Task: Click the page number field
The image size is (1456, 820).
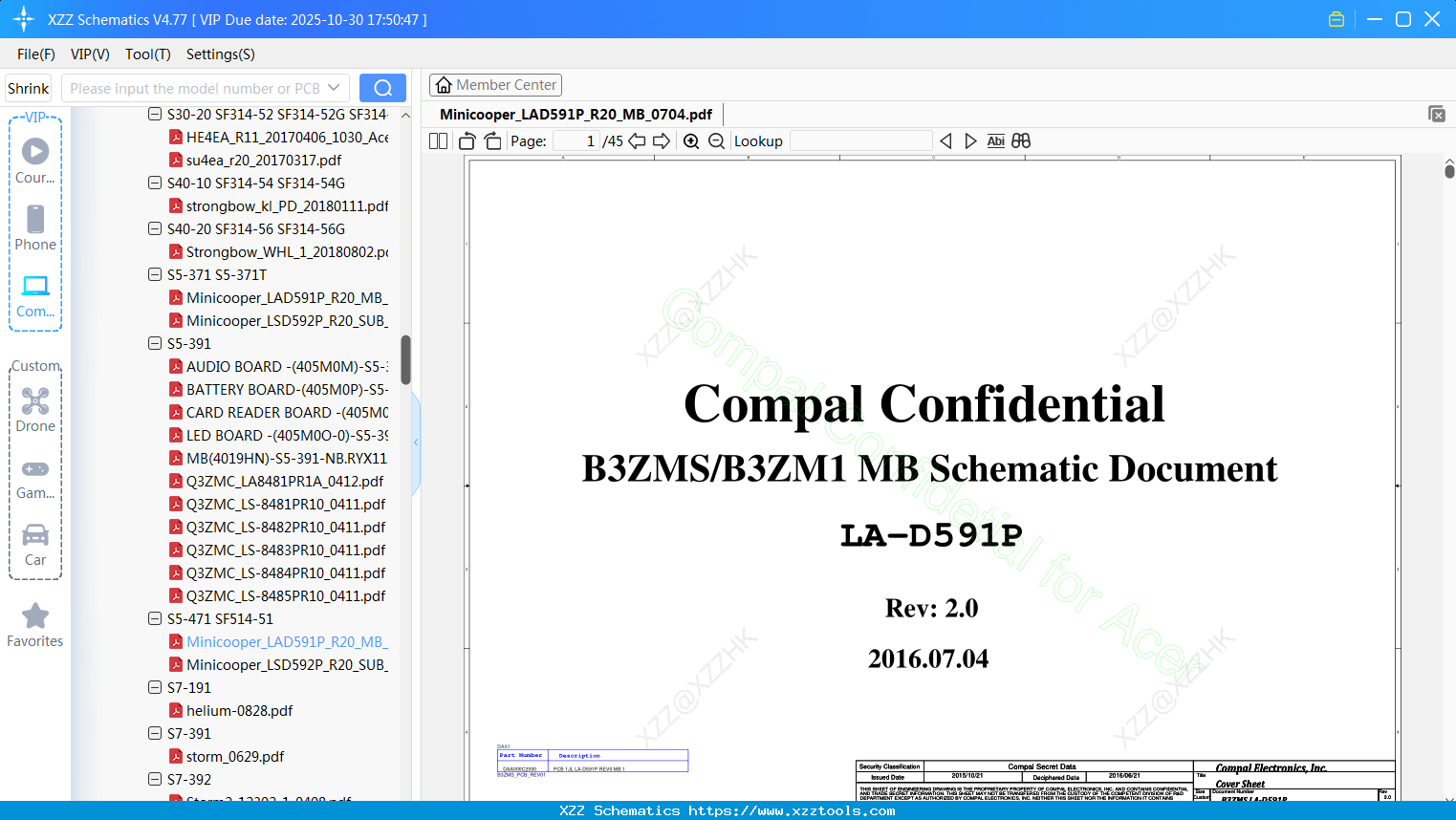Action: click(576, 141)
